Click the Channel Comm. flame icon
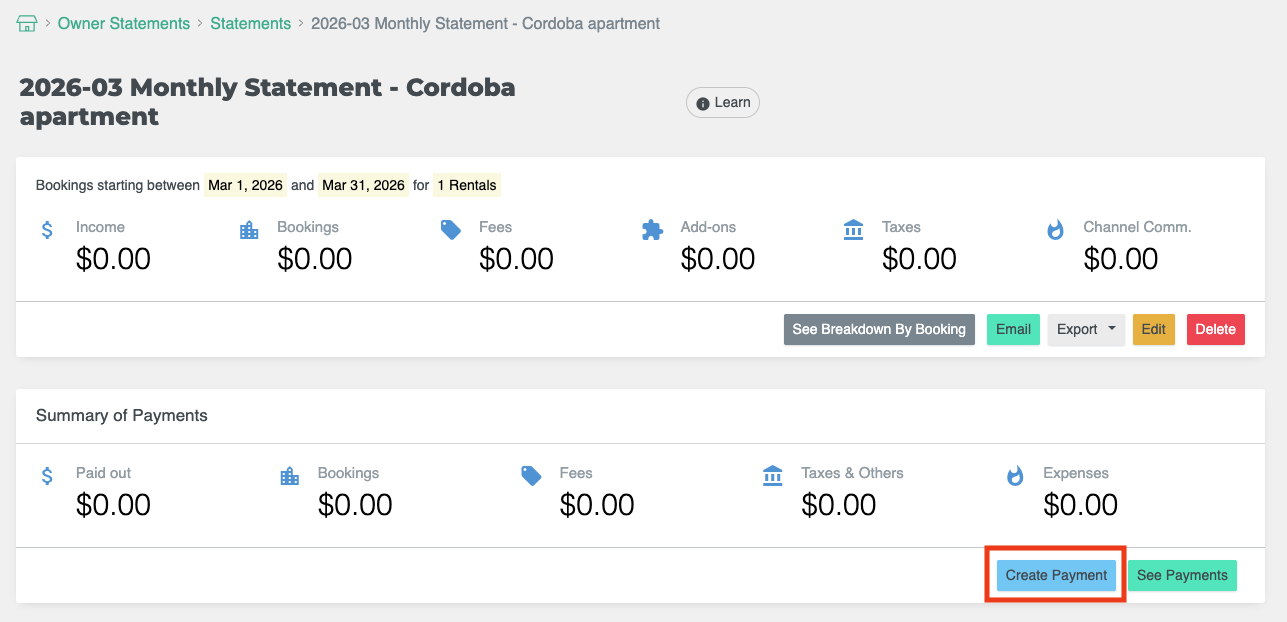Image resolution: width=1287 pixels, height=622 pixels. [x=1055, y=230]
